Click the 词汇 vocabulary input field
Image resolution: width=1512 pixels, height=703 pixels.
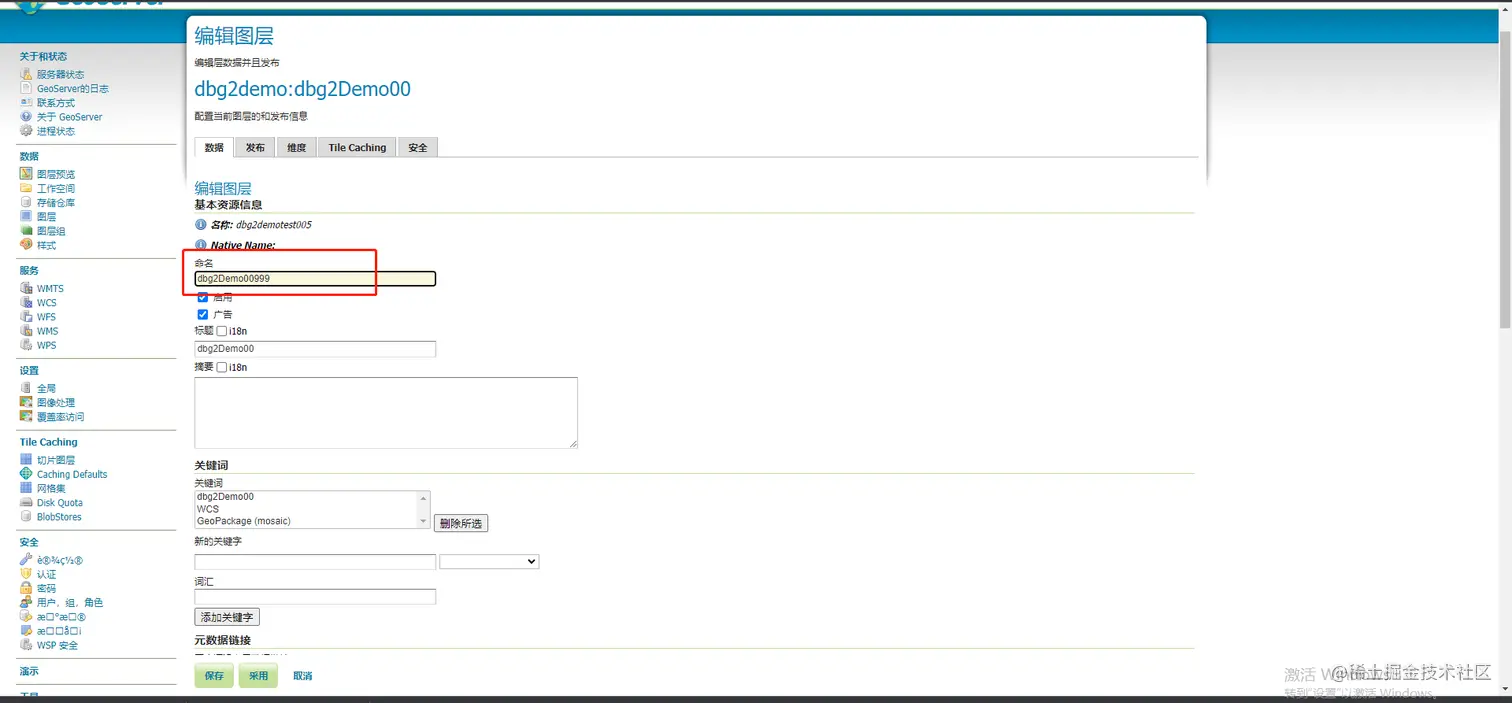(x=315, y=597)
